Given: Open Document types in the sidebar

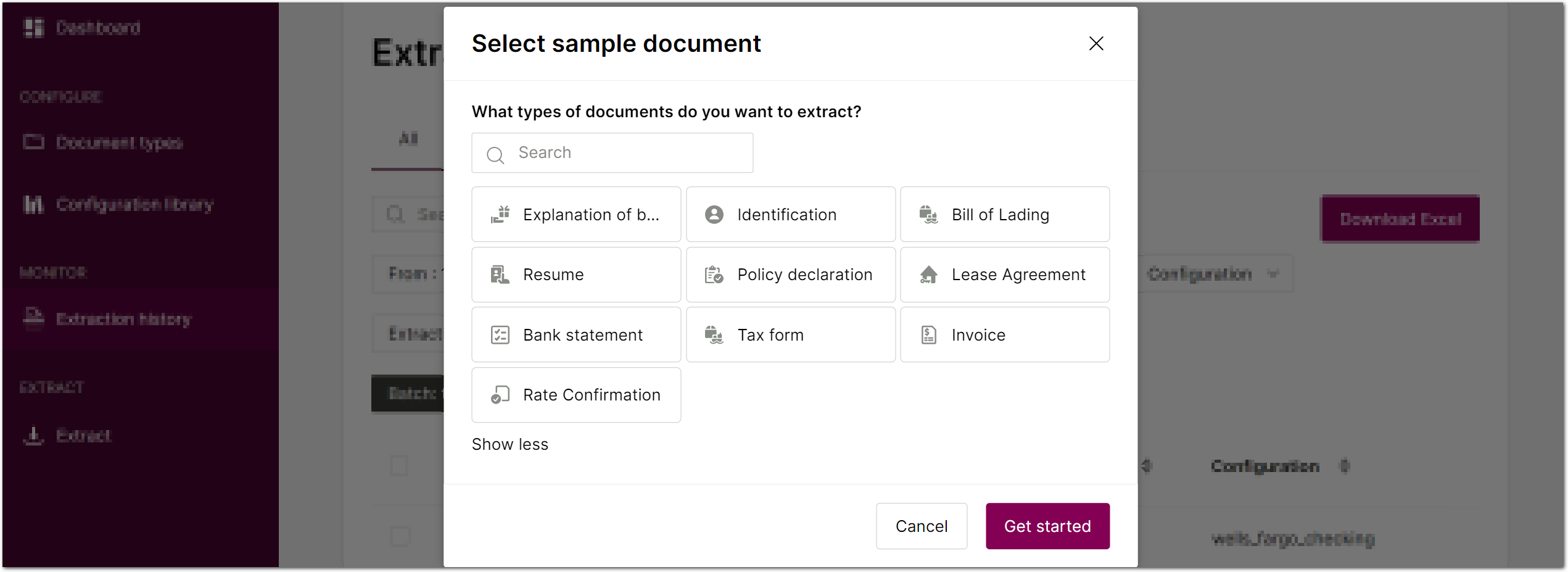Looking at the screenshot, I should pyautogui.click(x=119, y=143).
